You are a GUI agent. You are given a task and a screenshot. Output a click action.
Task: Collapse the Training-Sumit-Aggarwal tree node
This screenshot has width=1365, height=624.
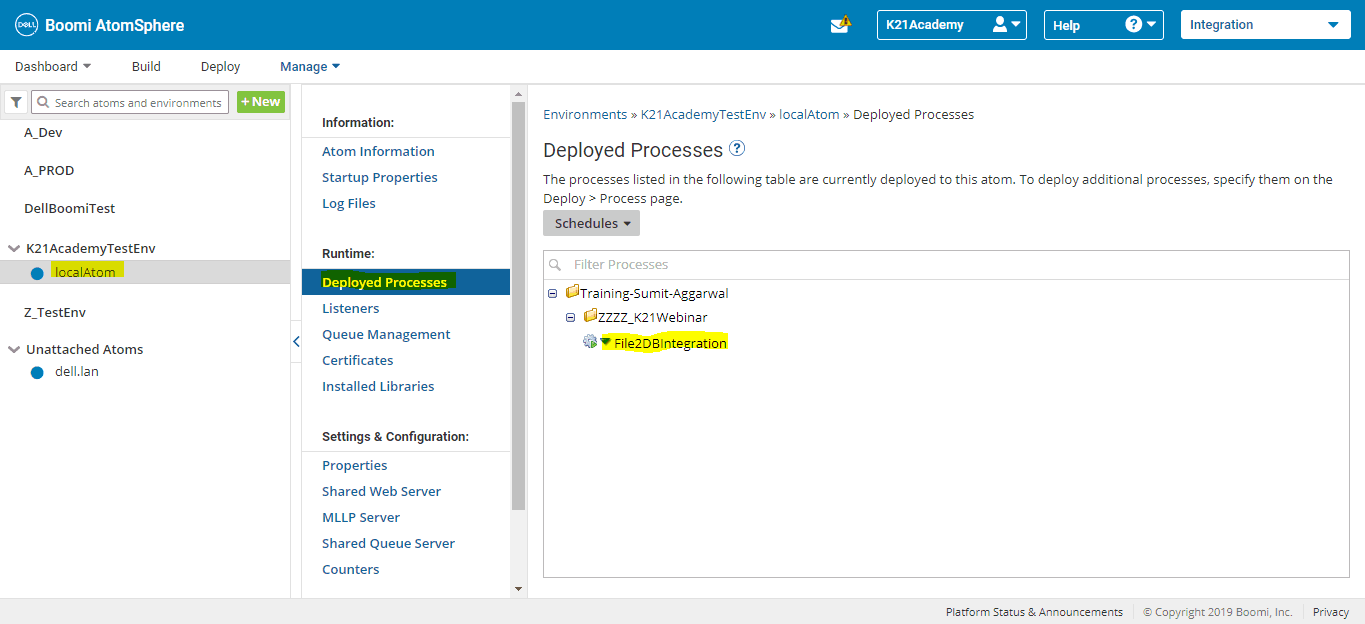point(553,293)
